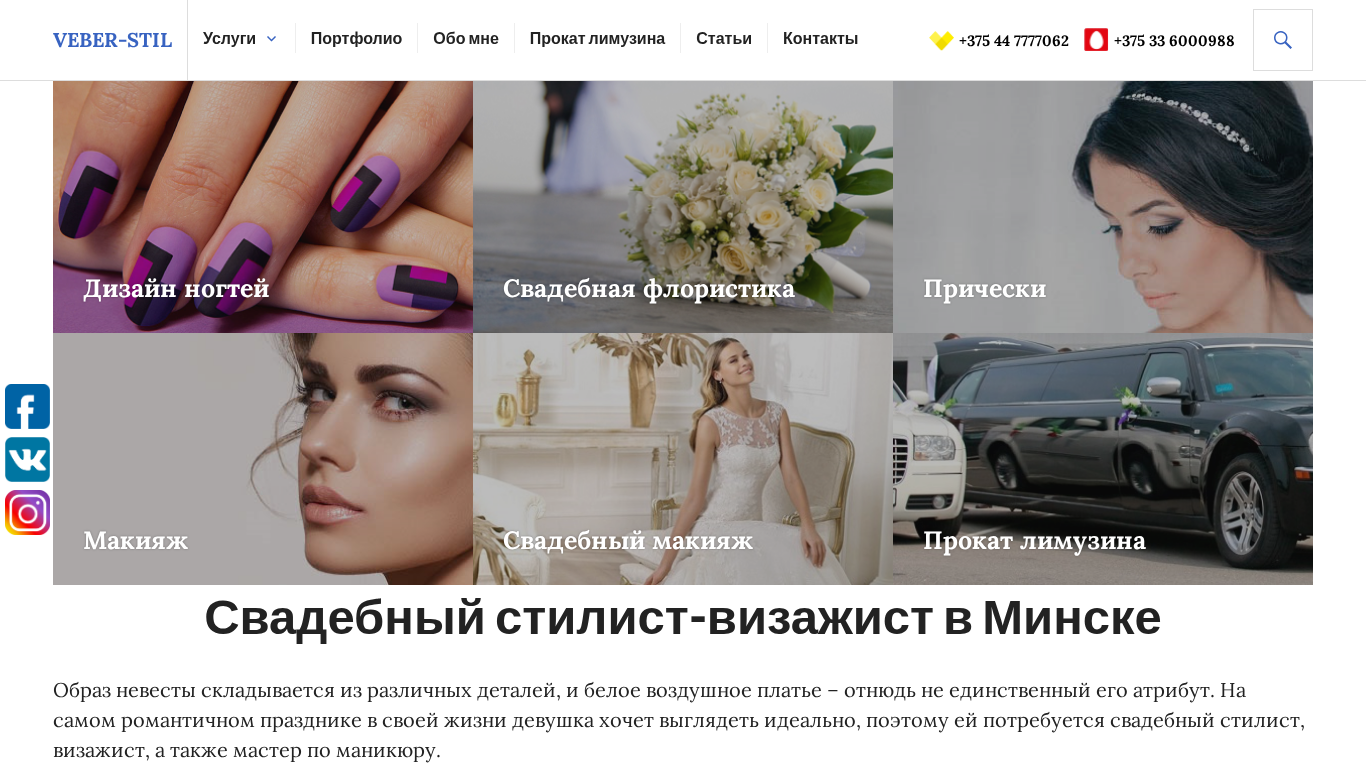Expand the Услуги dropdown chevron
The width and height of the screenshot is (1366, 768).
271,39
